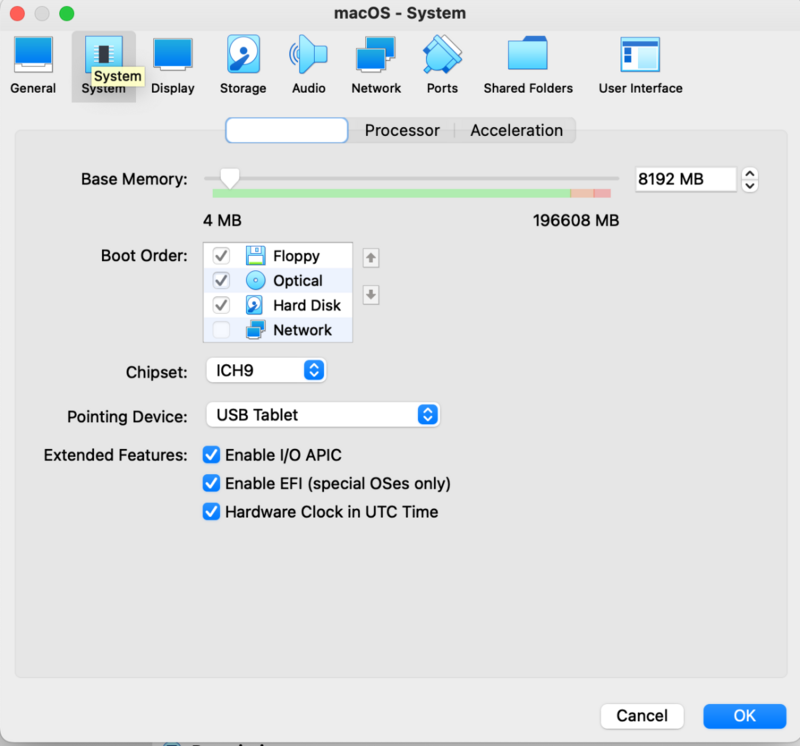The image size is (800, 746).
Task: Click Base Memory stepper arrows
Action: click(749, 180)
